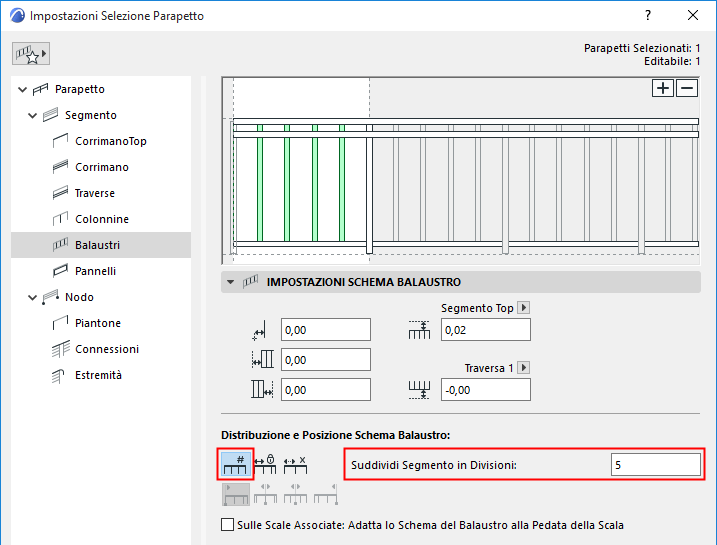Click the first offset value field 0,00

(326, 330)
